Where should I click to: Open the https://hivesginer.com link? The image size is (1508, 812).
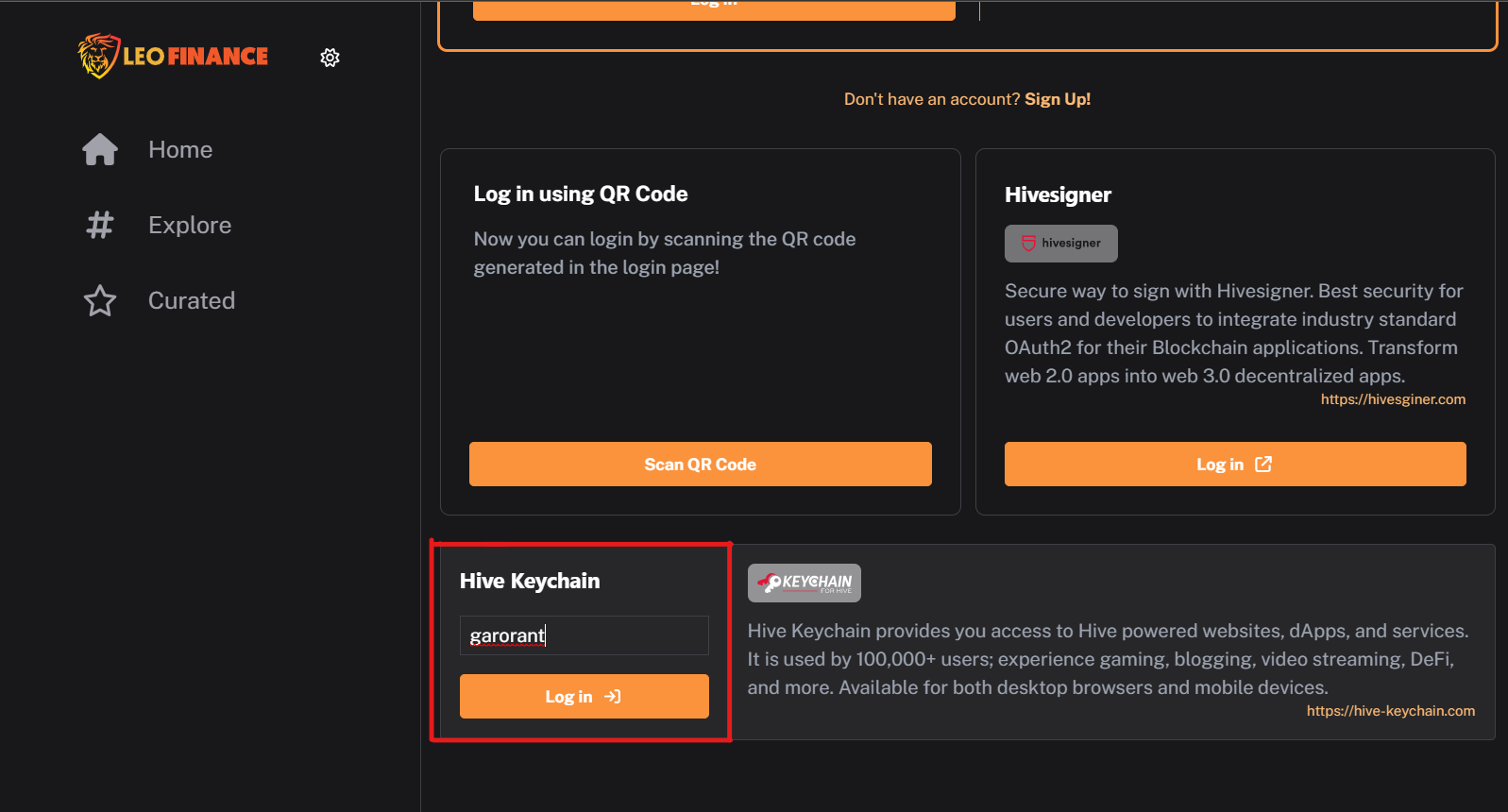click(1393, 399)
